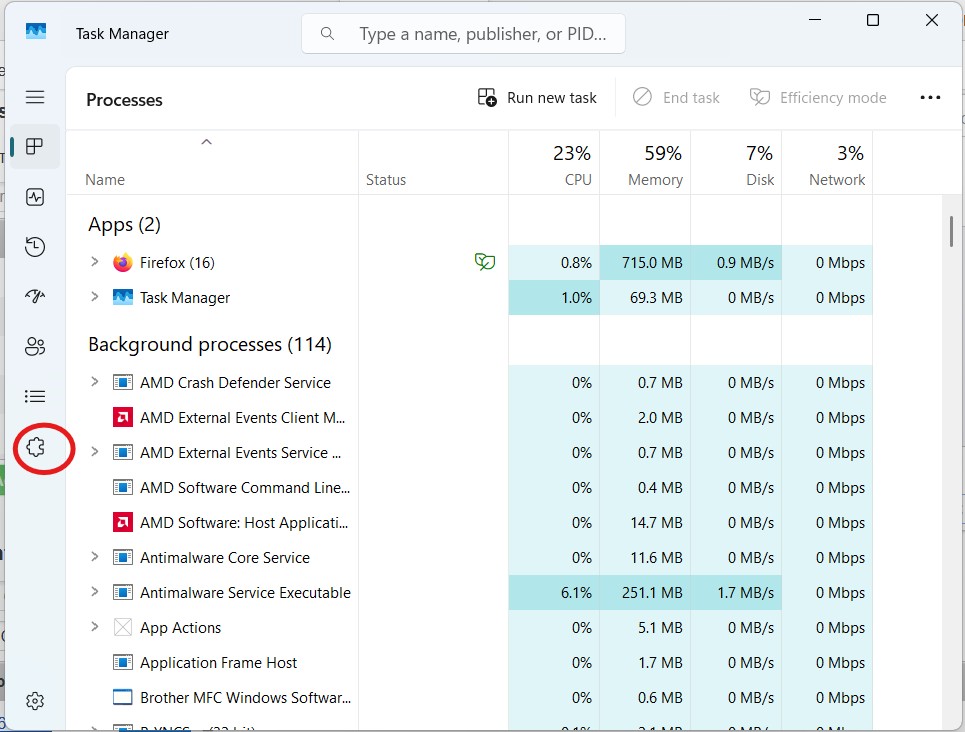The height and width of the screenshot is (732, 965).
Task: Sort processes by CPU column
Action: [x=572, y=165]
